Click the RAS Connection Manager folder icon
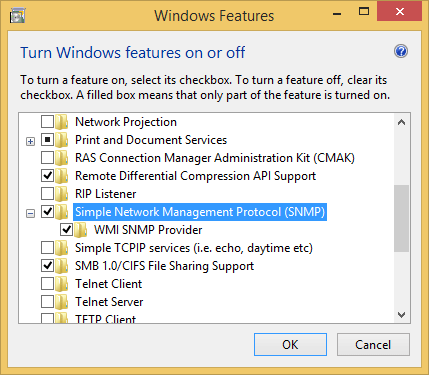Viewport: 429px width, 375px height. [62, 158]
